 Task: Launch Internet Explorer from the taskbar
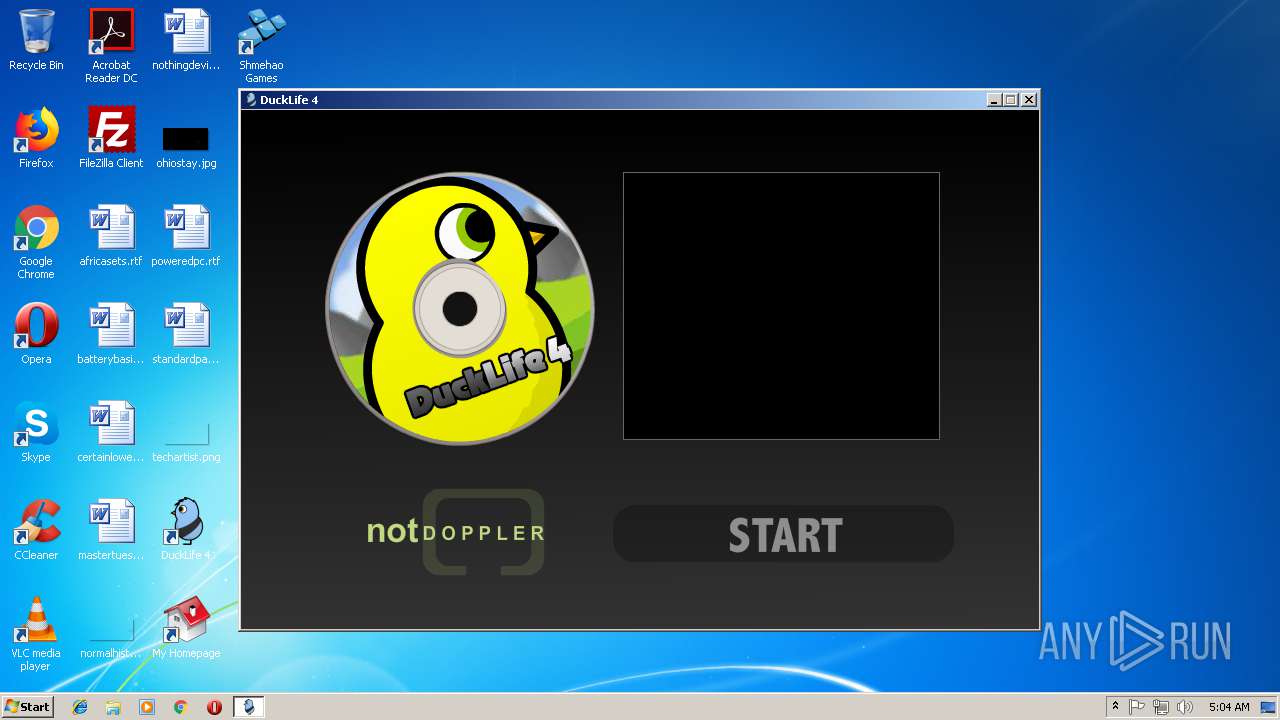80,707
